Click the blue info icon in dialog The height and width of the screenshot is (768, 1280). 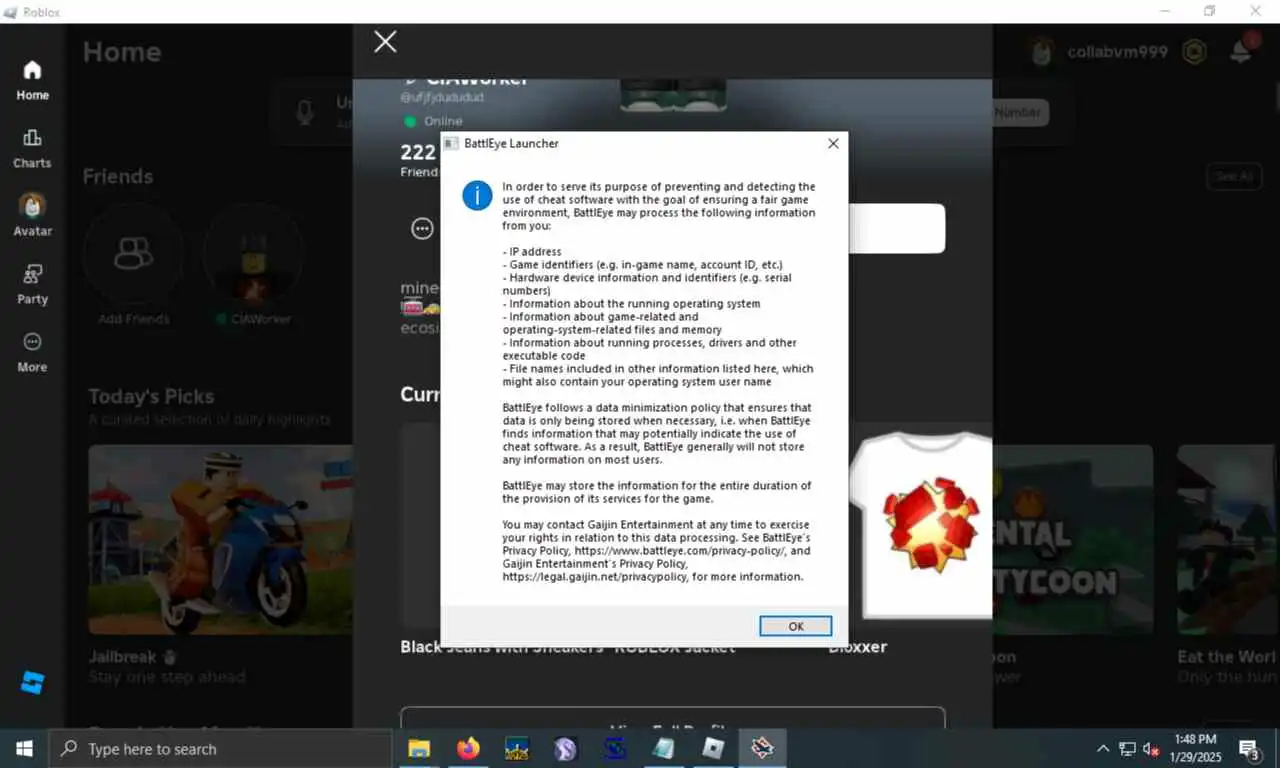pyautogui.click(x=477, y=195)
